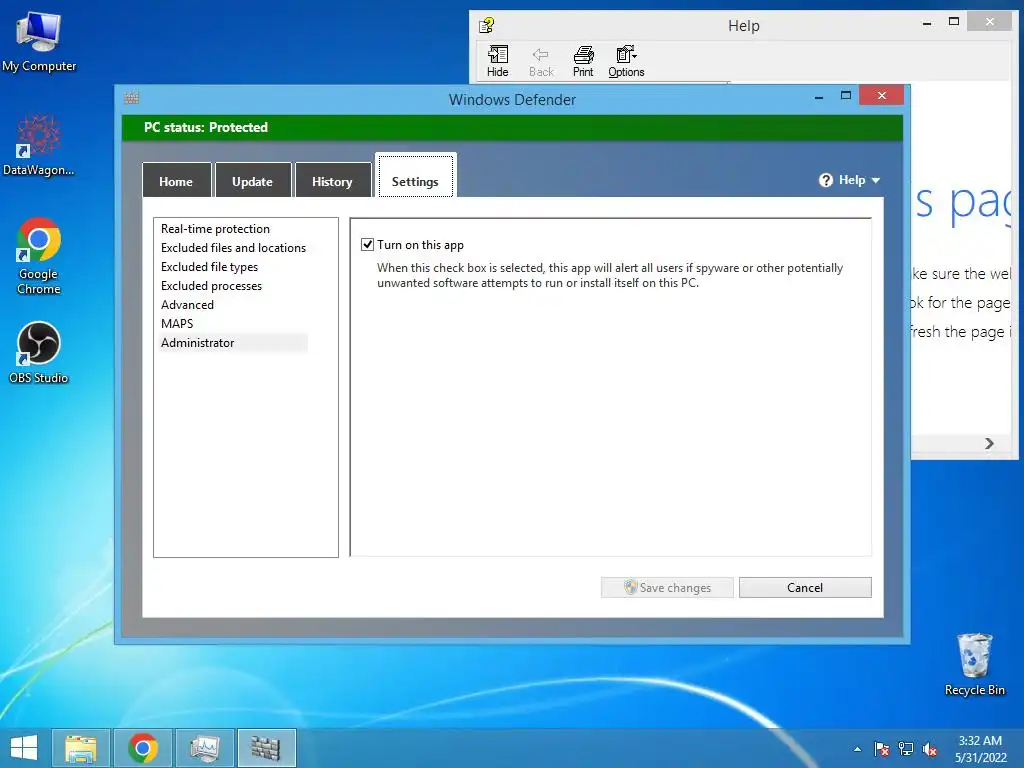Viewport: 1024px width, 768px height.
Task: Close the Windows Defender window
Action: 882,95
